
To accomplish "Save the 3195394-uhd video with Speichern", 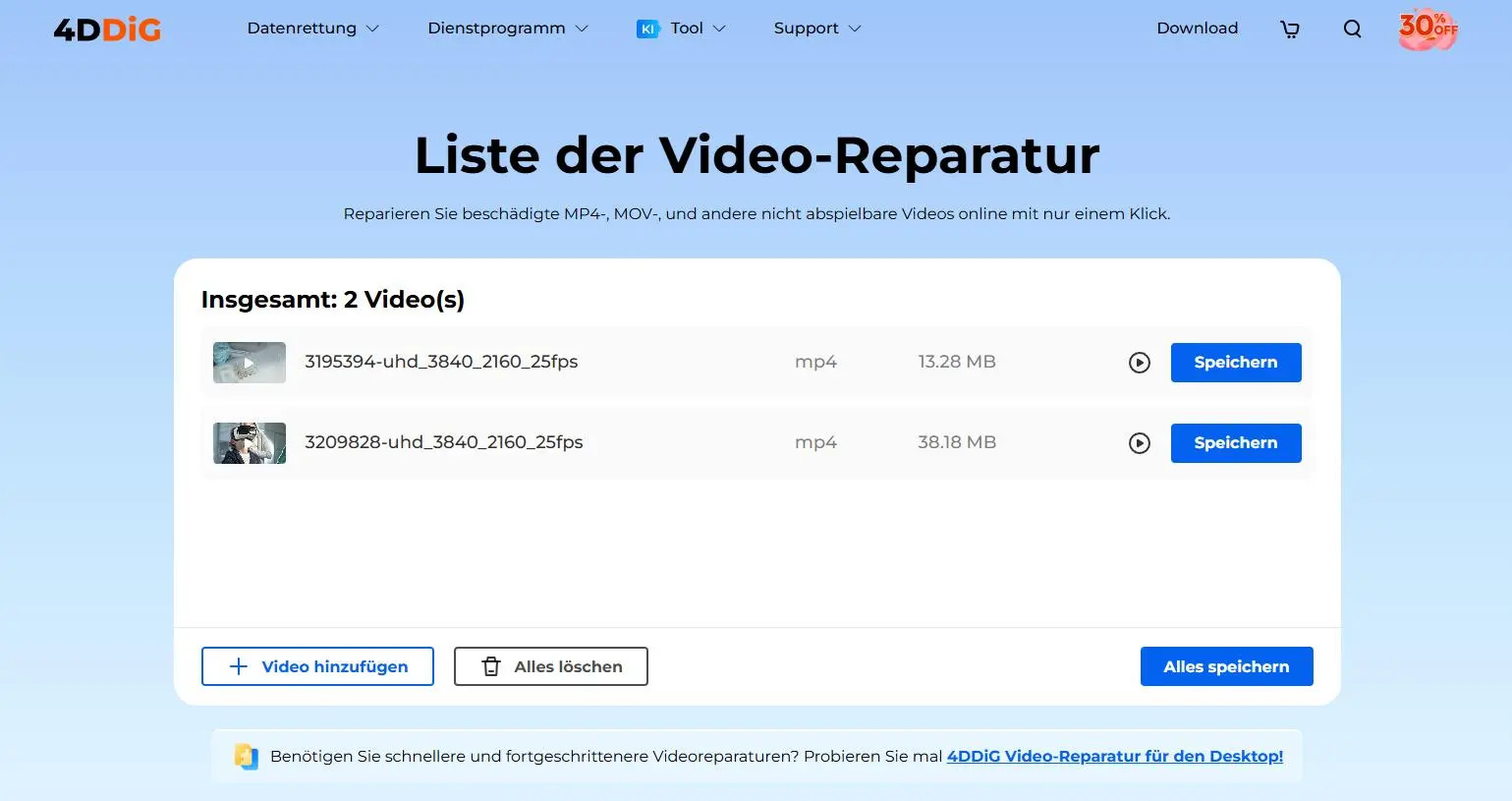I will coord(1235,363).
